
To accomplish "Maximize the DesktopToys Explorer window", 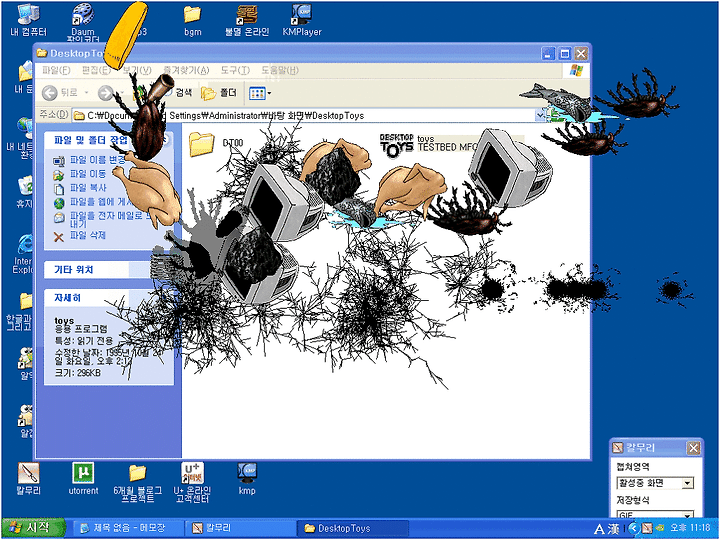I will 565,54.
